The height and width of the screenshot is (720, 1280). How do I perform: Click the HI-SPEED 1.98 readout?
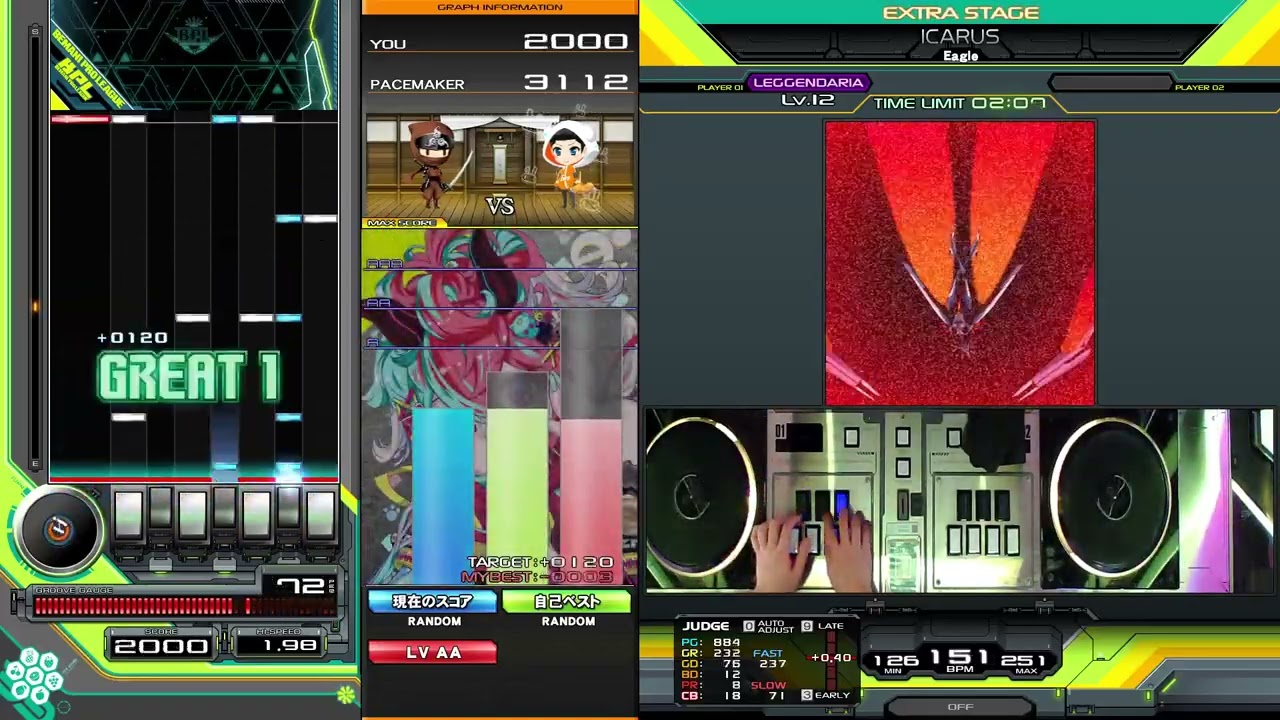(277, 645)
